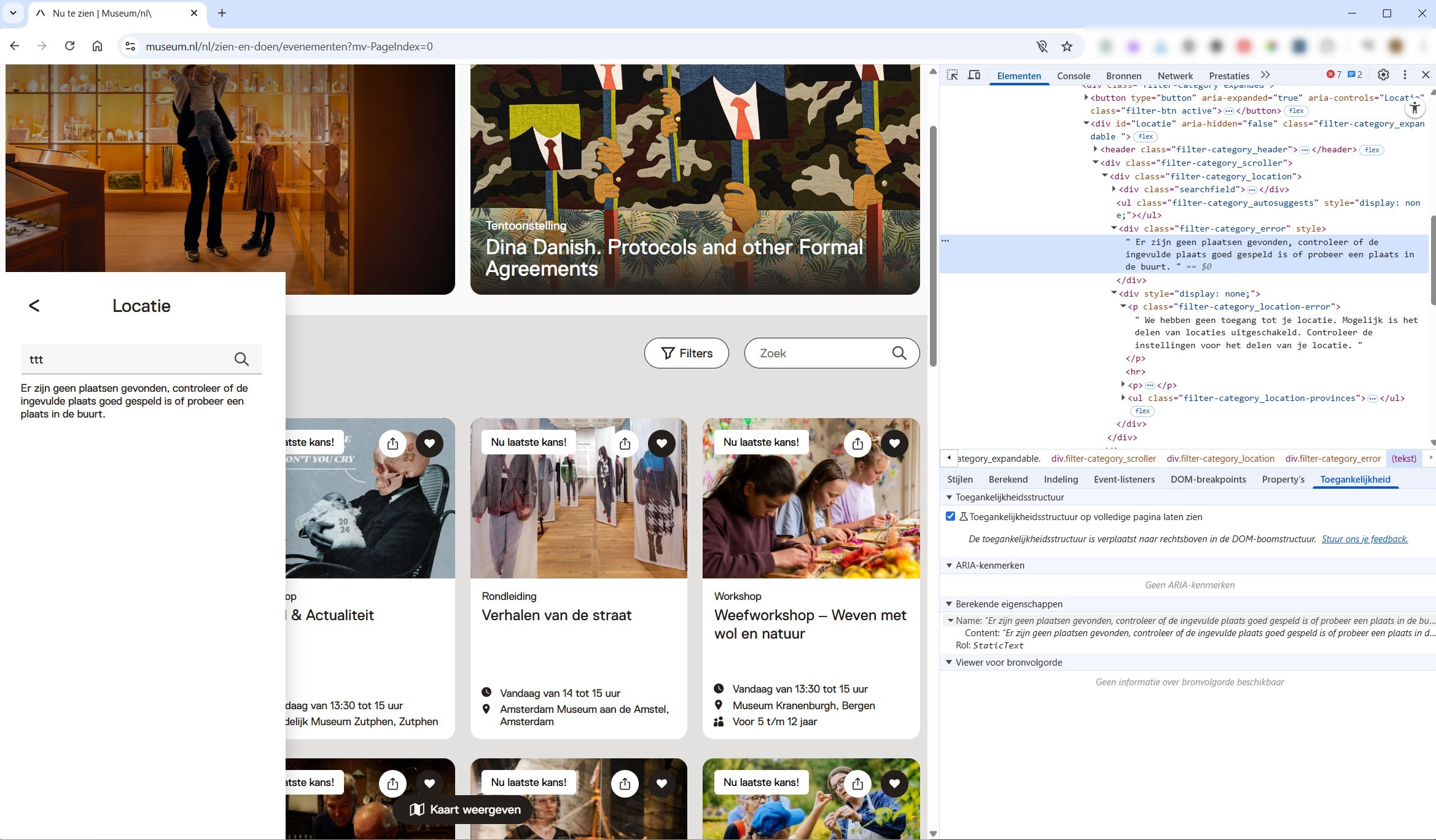This screenshot has height=840, width=1436.
Task: Share the bottom-right garden event card
Action: click(857, 784)
